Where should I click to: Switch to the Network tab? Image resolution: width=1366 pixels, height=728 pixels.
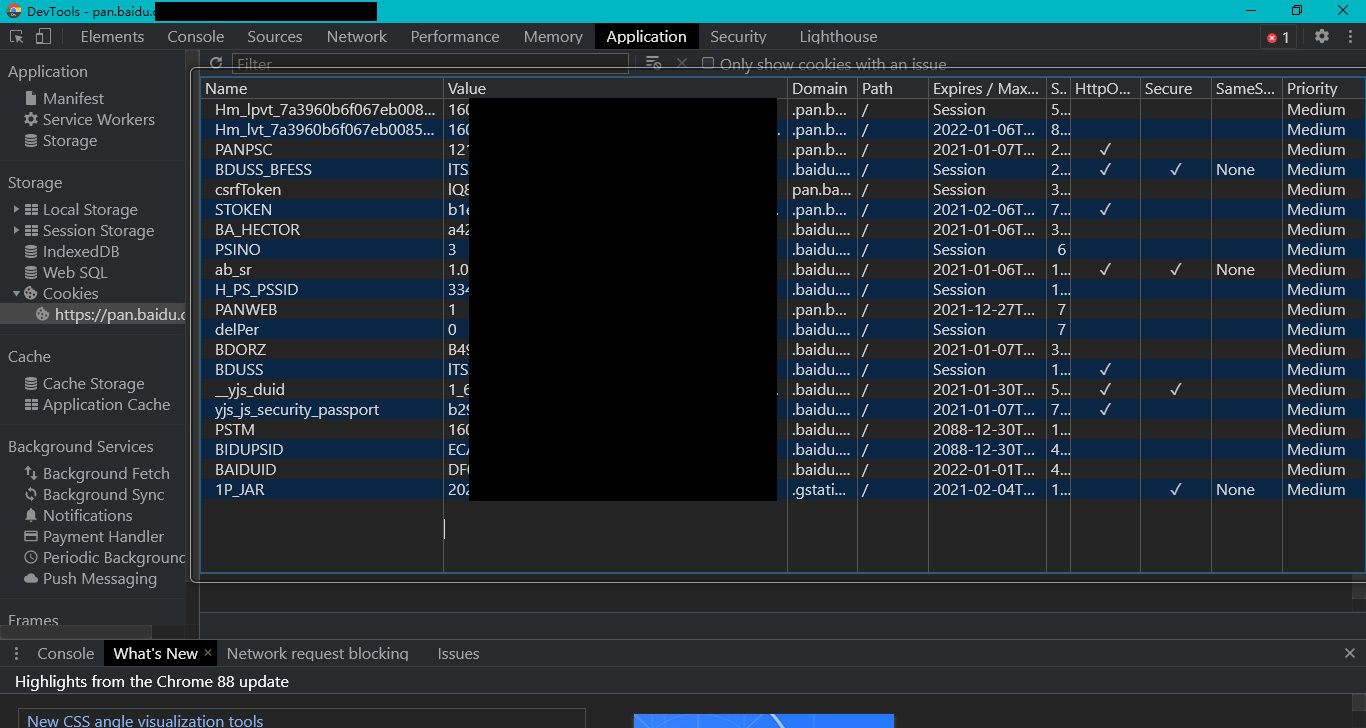click(x=356, y=36)
